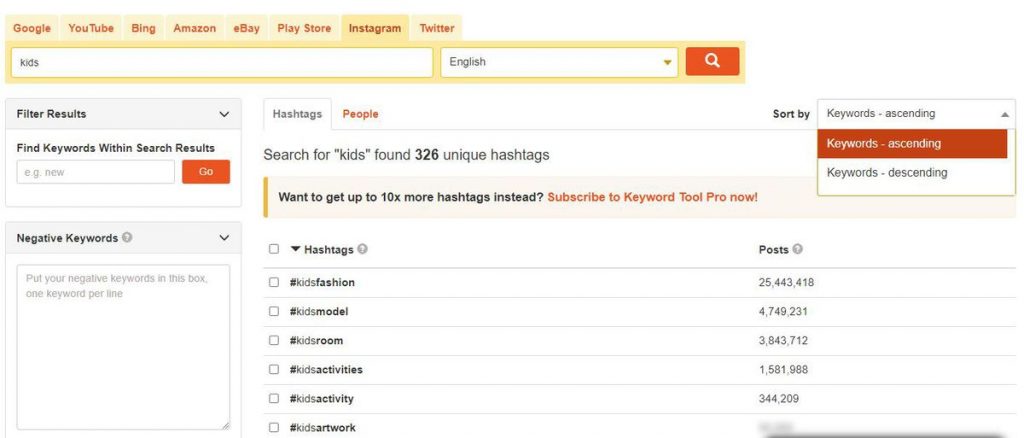Open Subscribe to Keyword Tool Pro link
The height and width of the screenshot is (438, 1024).
pyautogui.click(x=652, y=196)
